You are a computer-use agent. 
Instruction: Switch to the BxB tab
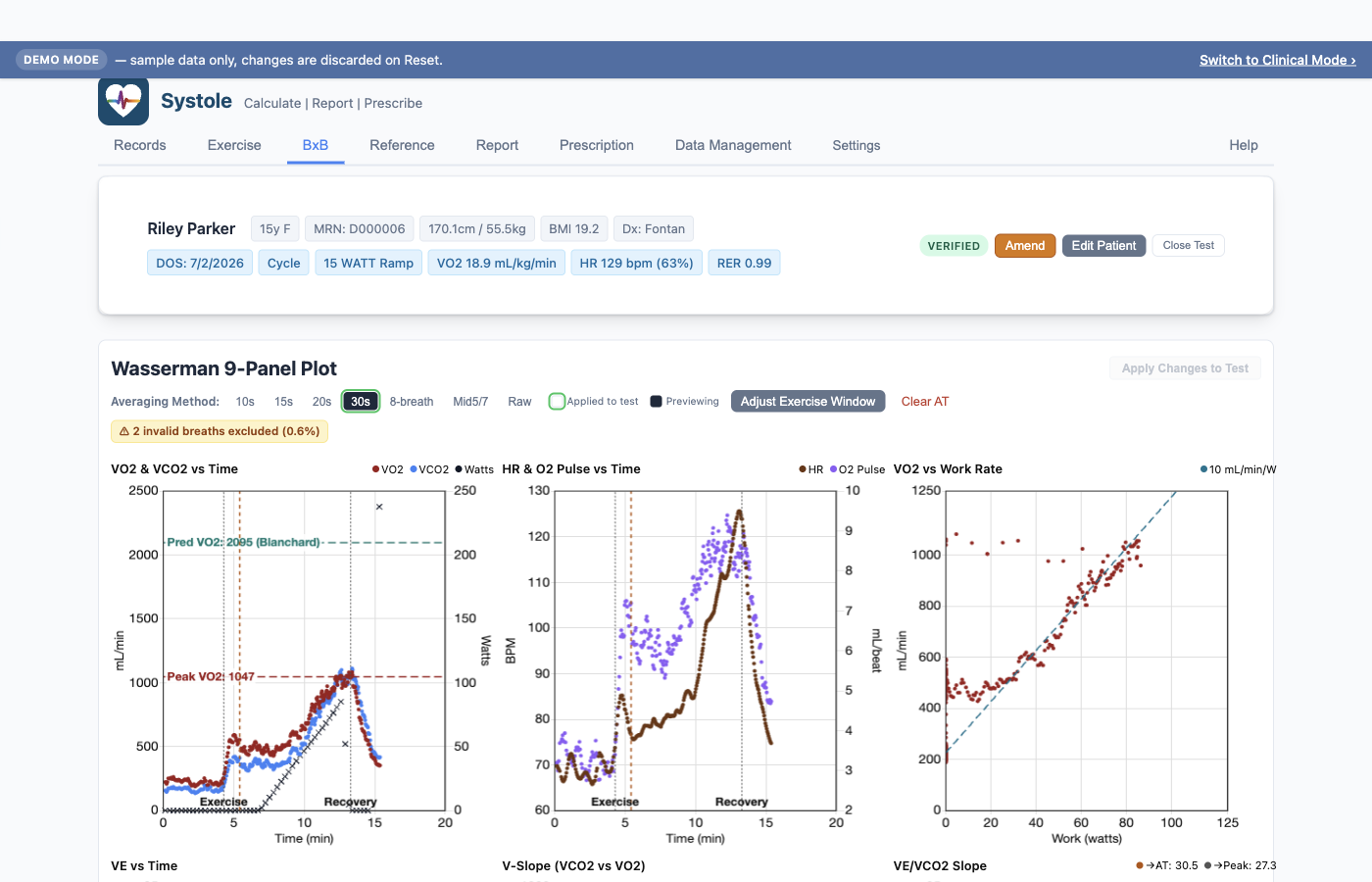(316, 145)
